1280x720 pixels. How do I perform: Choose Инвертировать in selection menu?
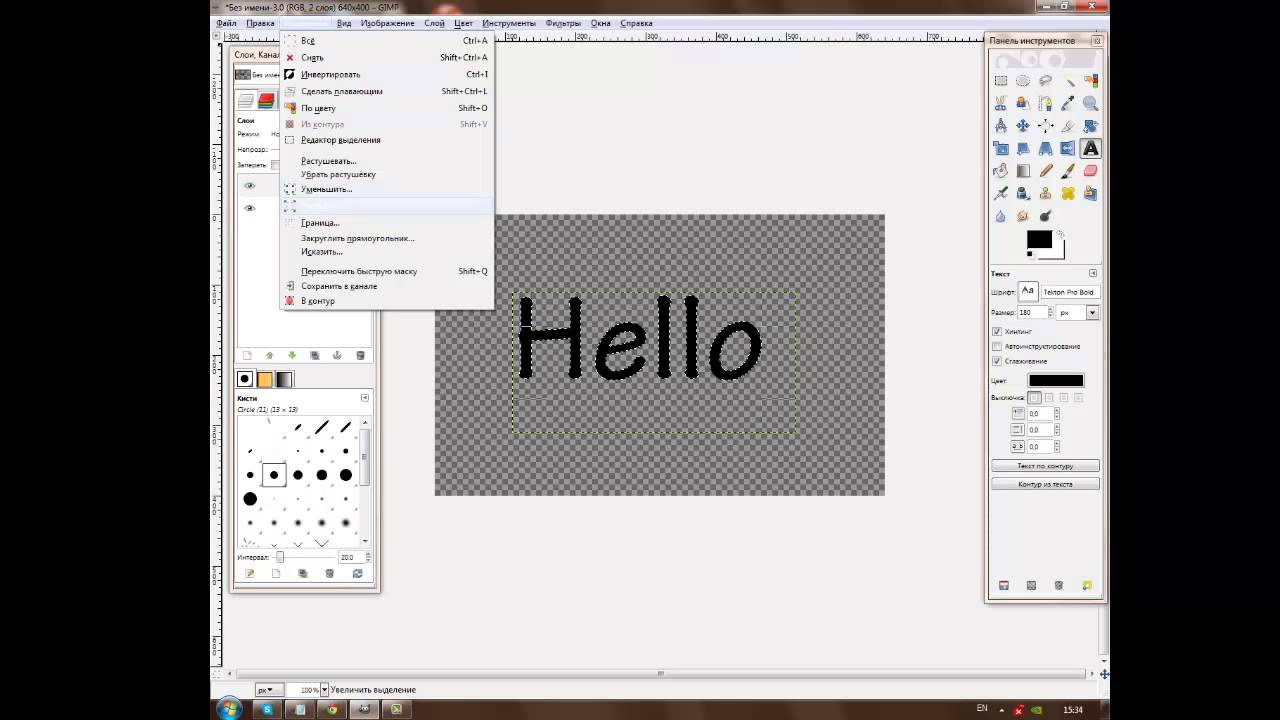point(386,74)
